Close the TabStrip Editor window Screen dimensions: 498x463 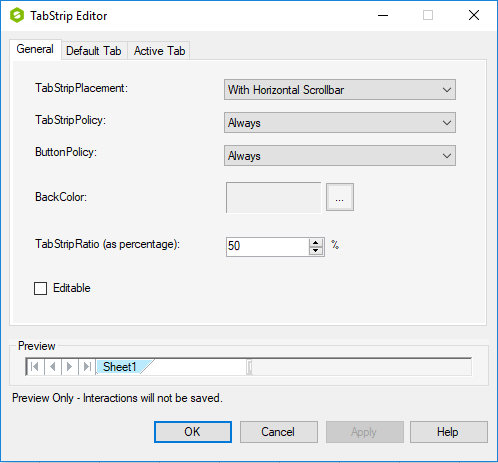(474, 15)
